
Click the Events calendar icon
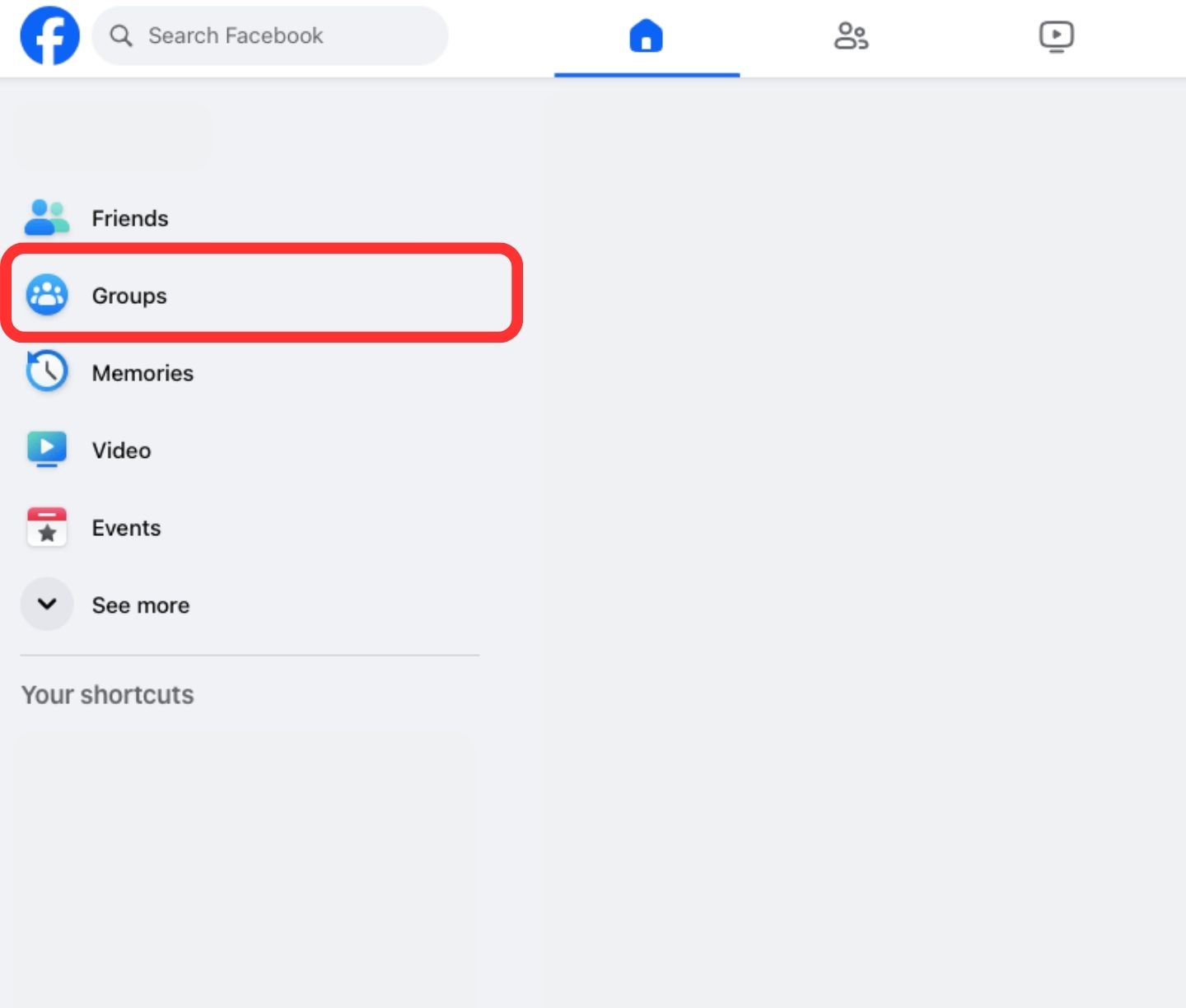[x=47, y=527]
